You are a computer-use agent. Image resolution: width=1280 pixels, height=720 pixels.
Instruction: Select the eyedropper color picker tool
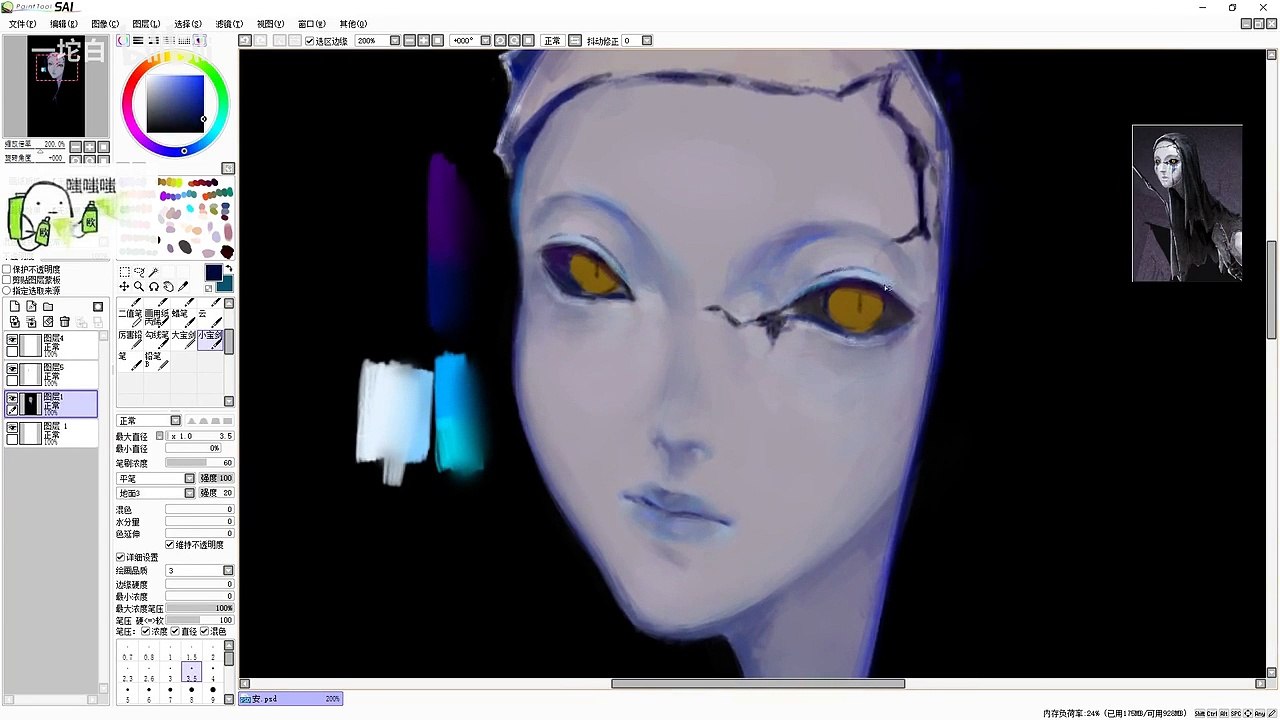tap(183, 286)
